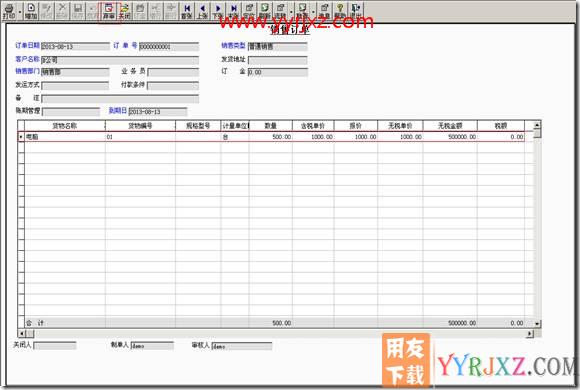Click the horizontal scrollbar left arrow
Image resolution: width=580 pixels, height=390 pixels.
pos(21,334)
